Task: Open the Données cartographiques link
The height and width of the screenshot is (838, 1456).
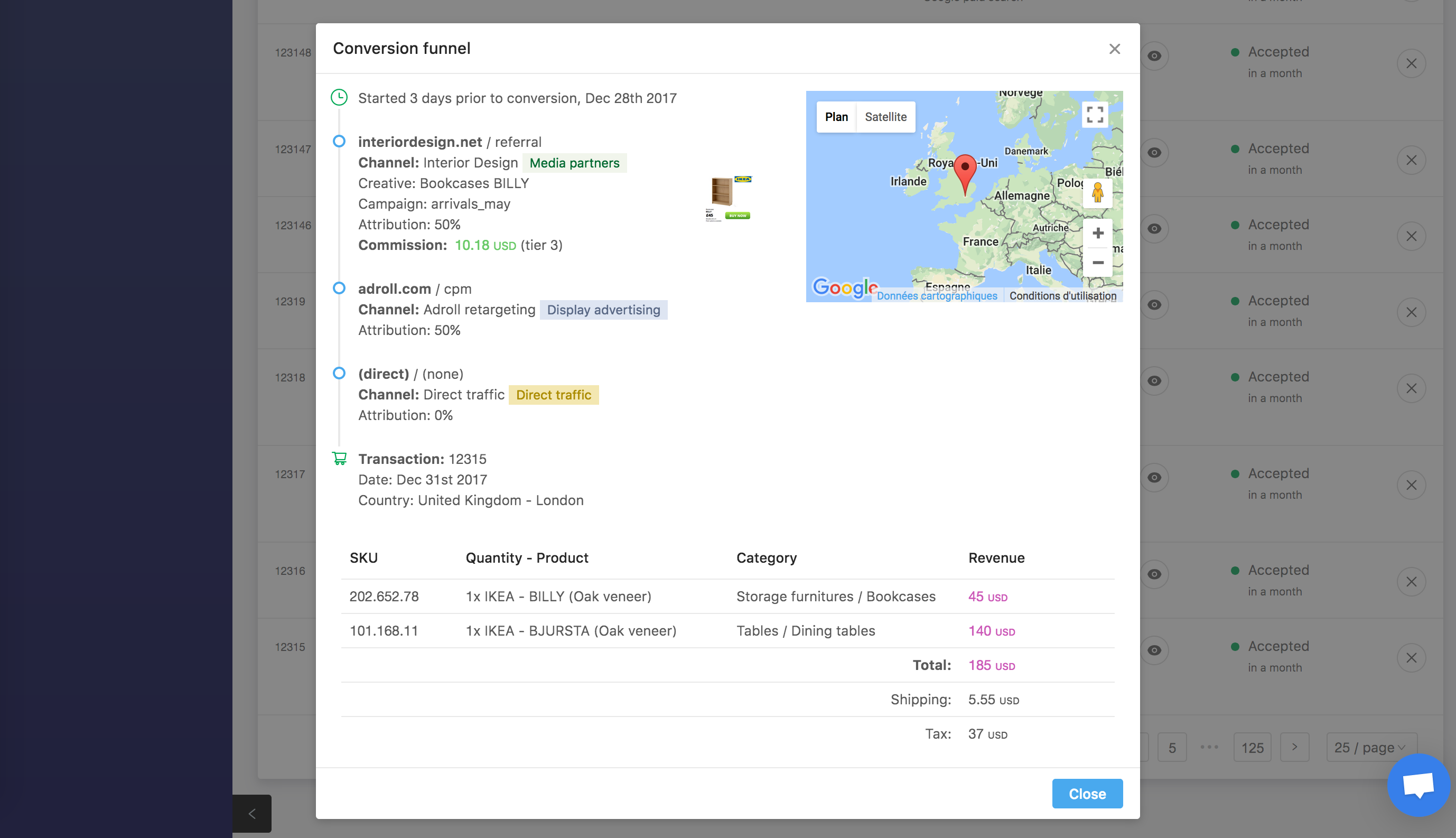Action: [936, 296]
